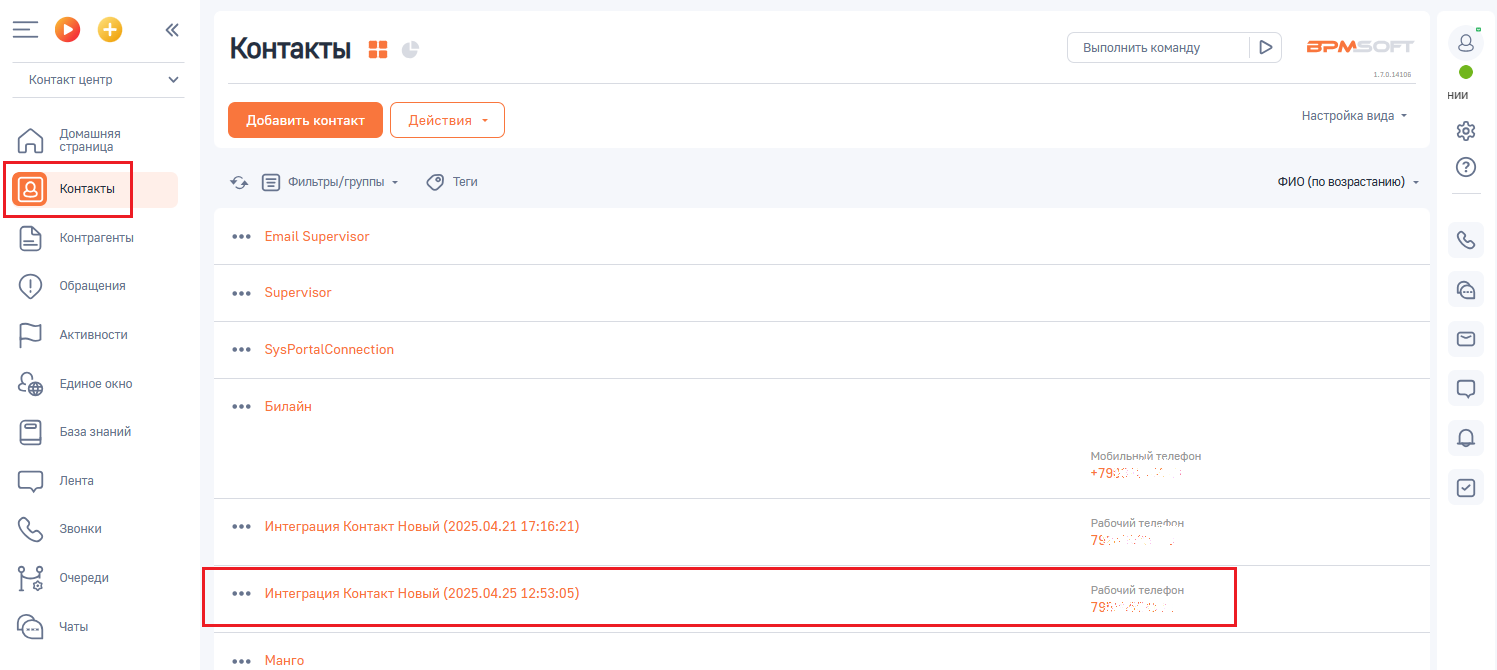Click the orange play process button
Image resolution: width=1497 pixels, height=670 pixels.
pyautogui.click(x=67, y=30)
